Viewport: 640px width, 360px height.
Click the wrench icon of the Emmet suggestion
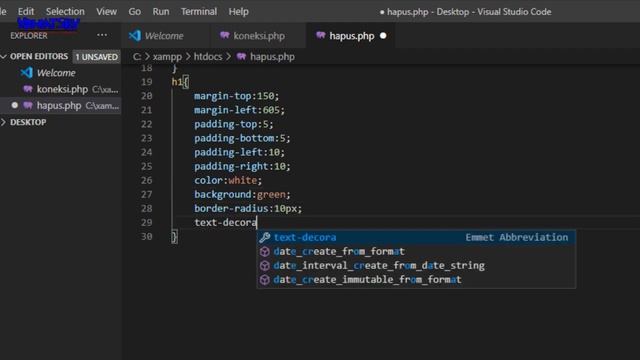click(264, 237)
